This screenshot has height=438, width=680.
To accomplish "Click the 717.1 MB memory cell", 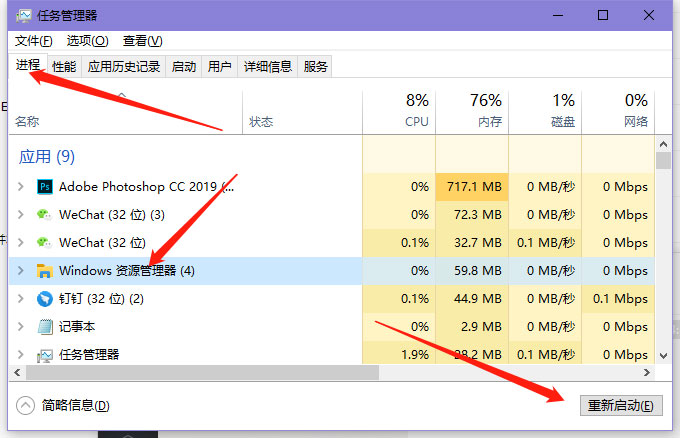I will coord(472,187).
